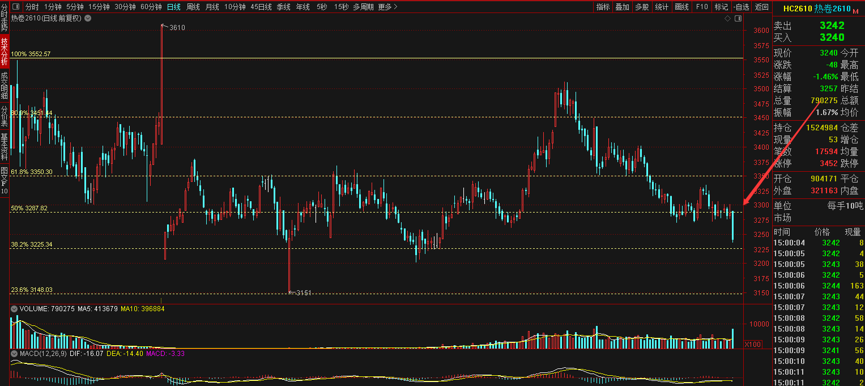Click the 买入 price 3240

pyautogui.click(x=832, y=37)
